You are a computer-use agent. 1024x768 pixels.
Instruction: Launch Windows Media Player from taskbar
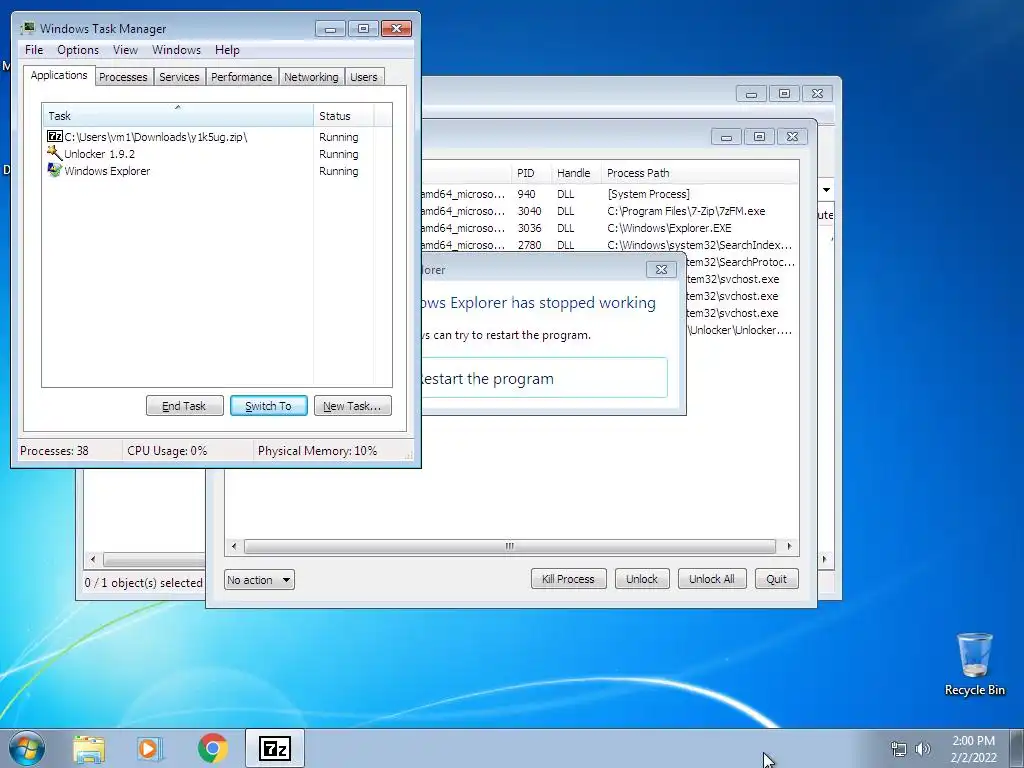pos(150,748)
